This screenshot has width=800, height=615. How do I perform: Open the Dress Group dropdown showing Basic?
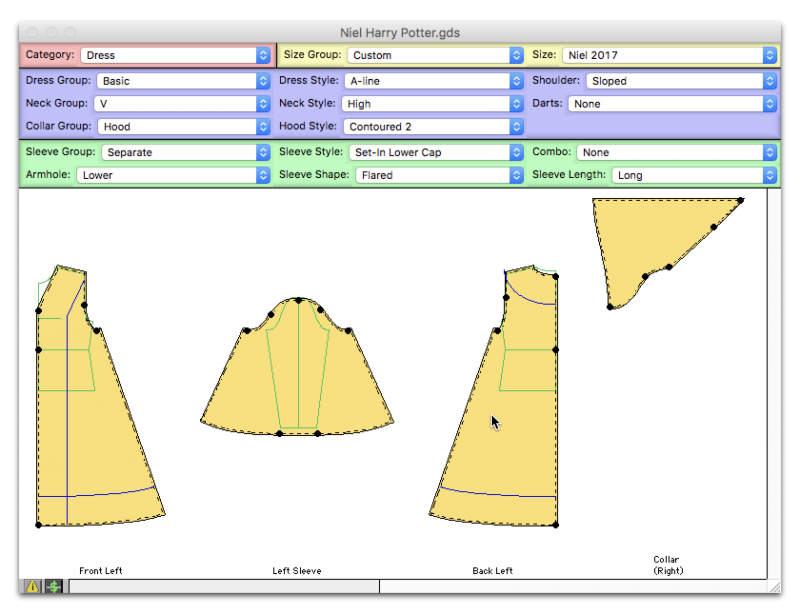click(183, 81)
